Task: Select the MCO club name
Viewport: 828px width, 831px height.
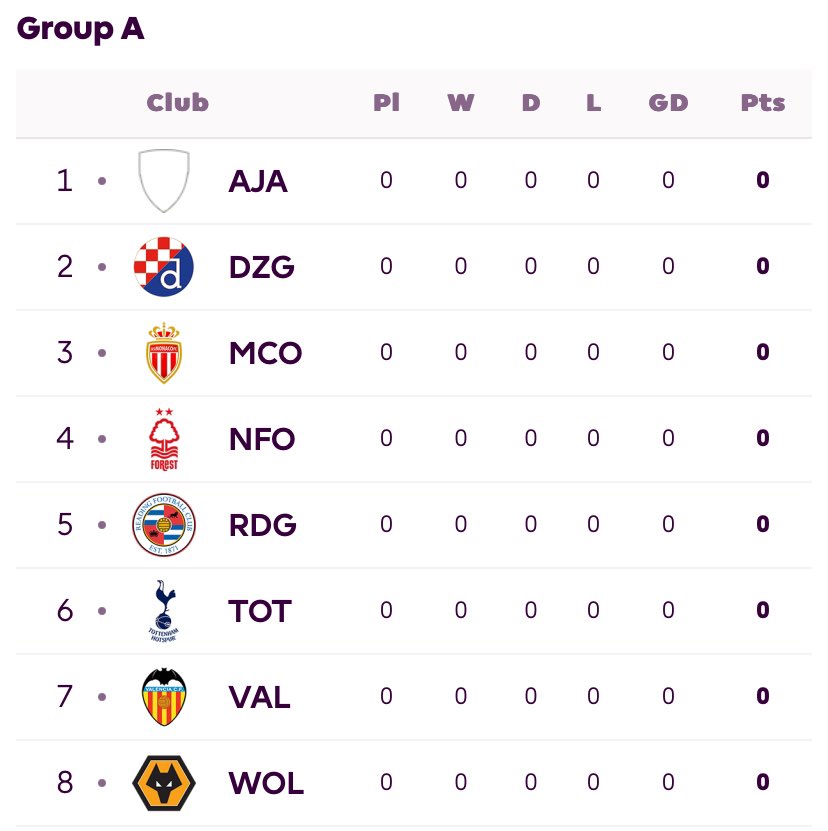Action: point(266,353)
